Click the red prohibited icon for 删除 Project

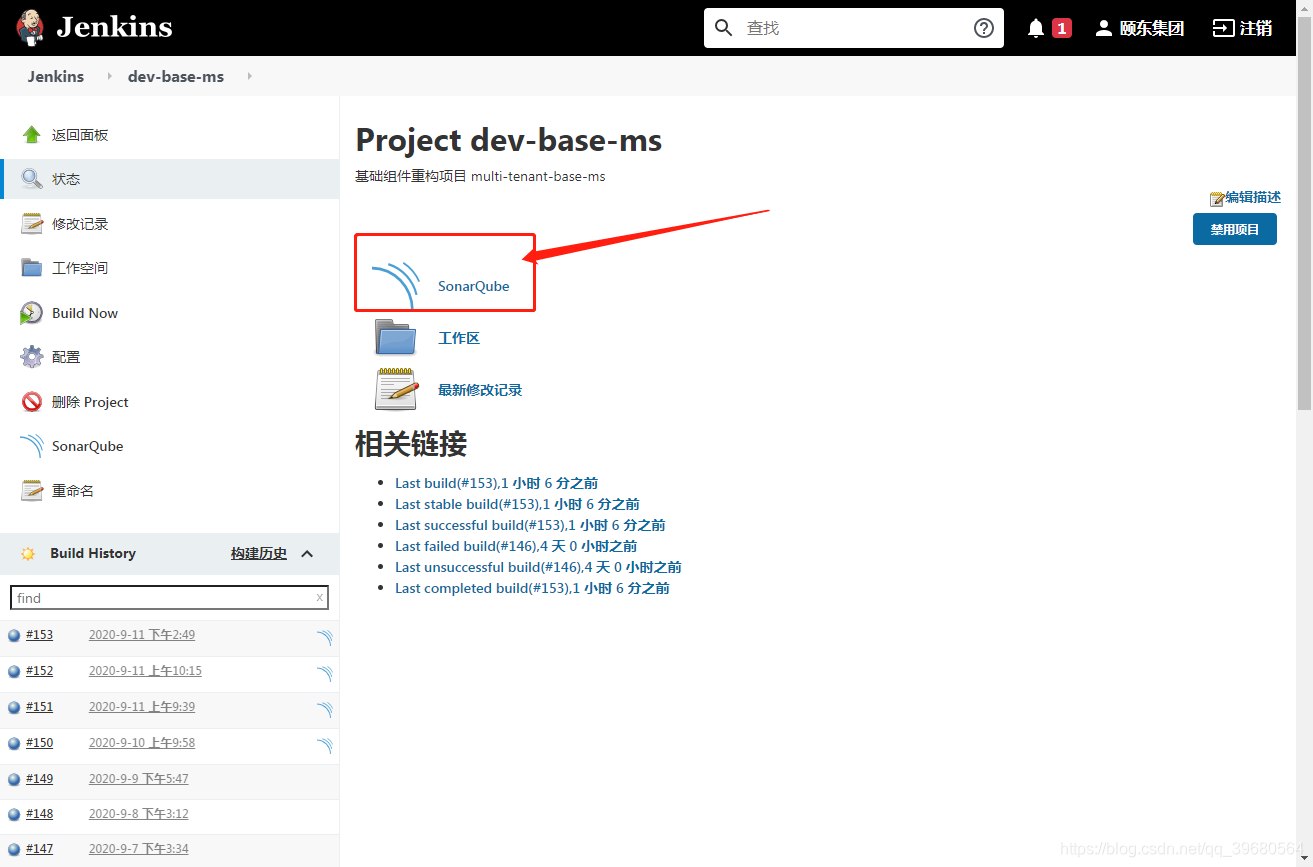[32, 402]
